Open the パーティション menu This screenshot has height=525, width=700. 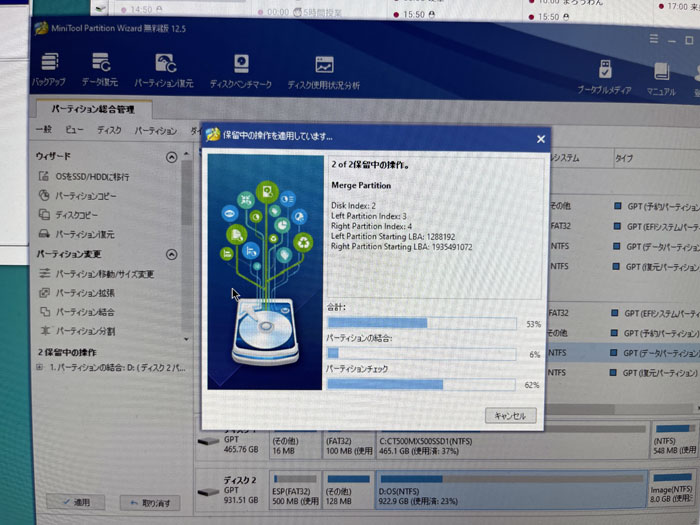click(x=156, y=131)
